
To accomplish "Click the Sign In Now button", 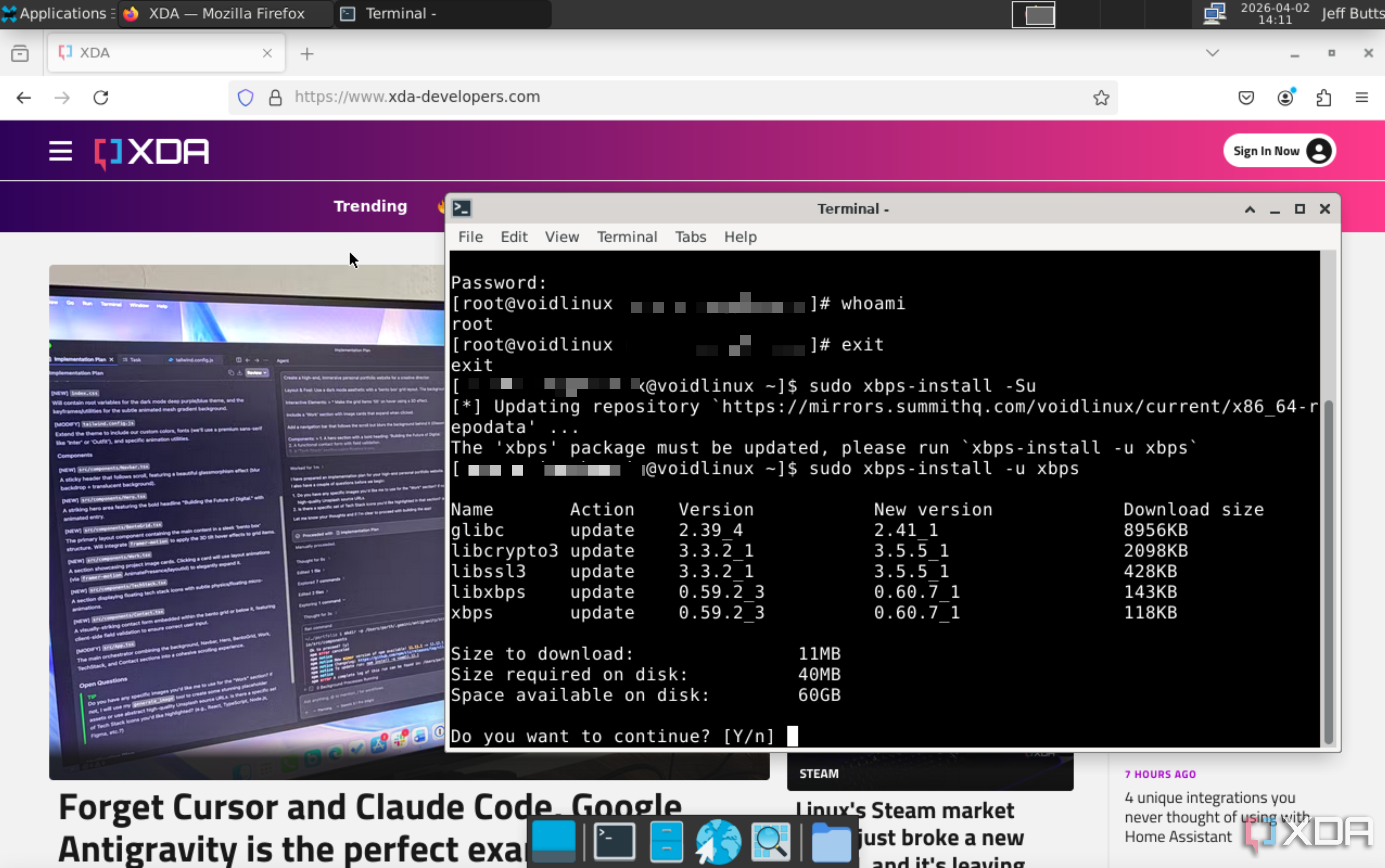I will tap(1279, 151).
